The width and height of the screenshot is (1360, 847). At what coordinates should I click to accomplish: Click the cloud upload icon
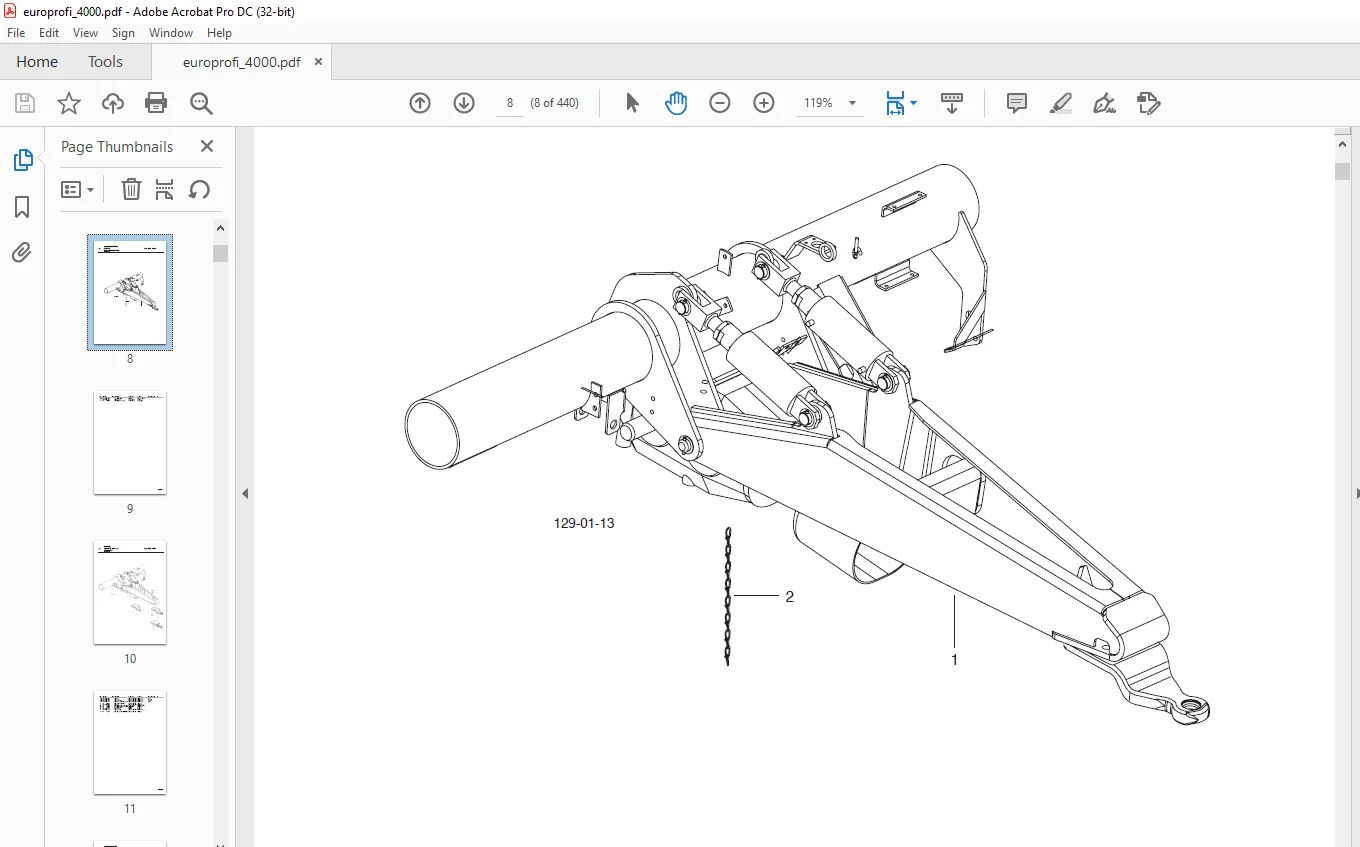point(113,103)
